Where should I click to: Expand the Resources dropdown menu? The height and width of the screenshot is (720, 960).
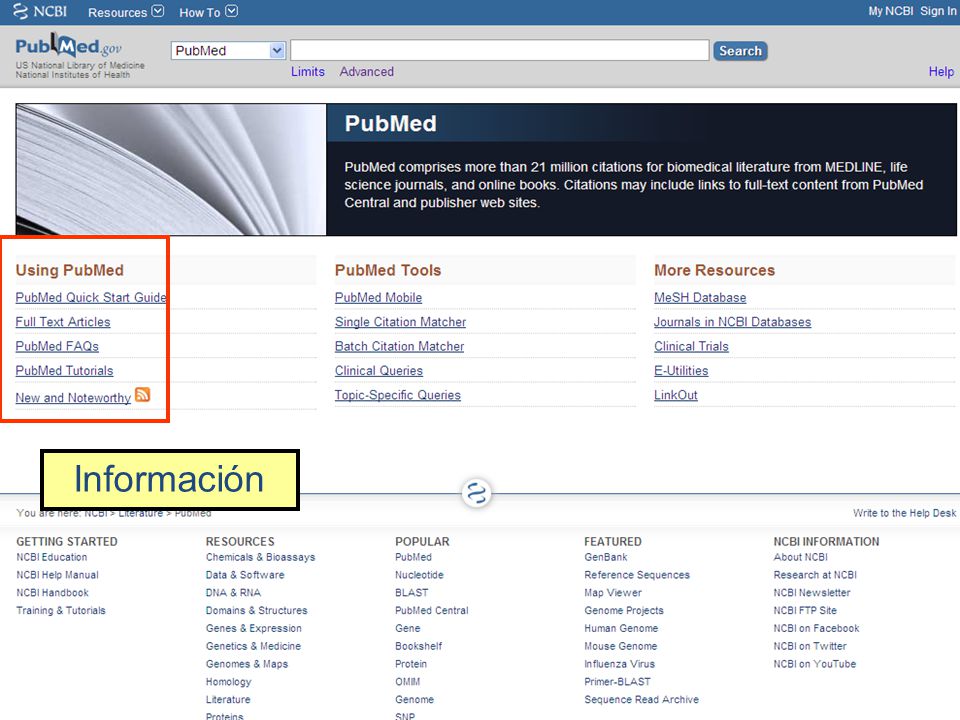pyautogui.click(x=126, y=12)
